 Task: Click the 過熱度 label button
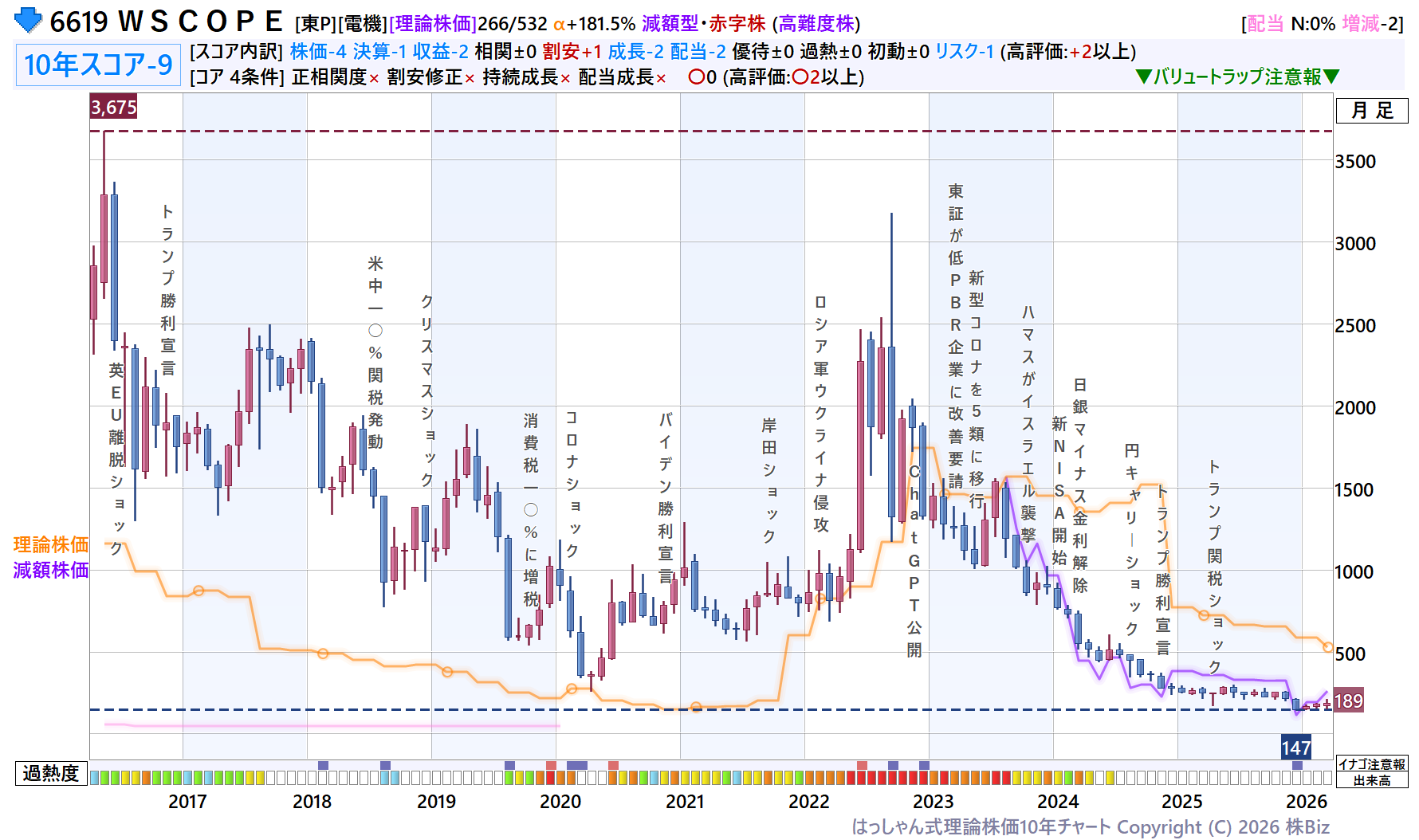50,773
